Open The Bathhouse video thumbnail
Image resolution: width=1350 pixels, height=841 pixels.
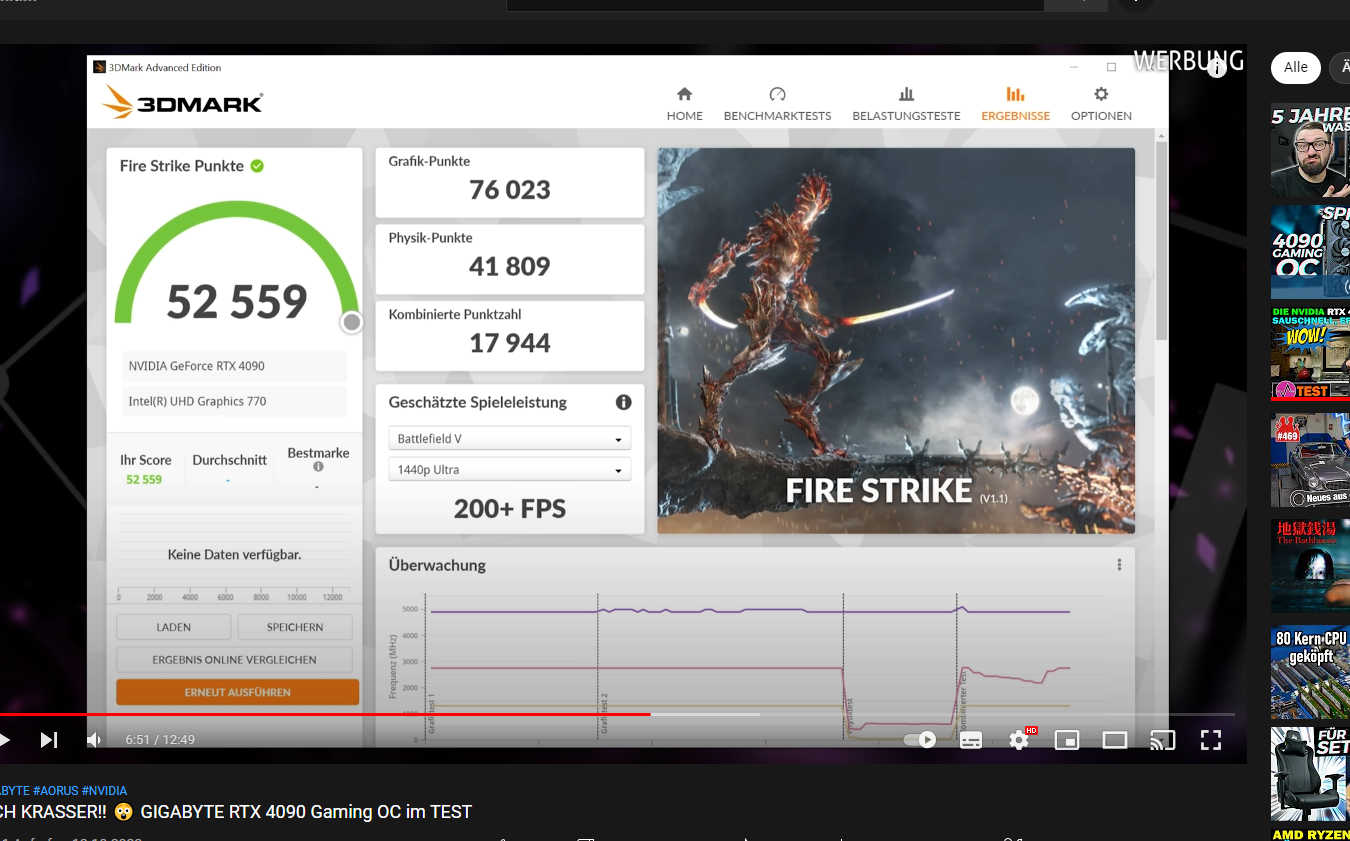pos(1310,566)
